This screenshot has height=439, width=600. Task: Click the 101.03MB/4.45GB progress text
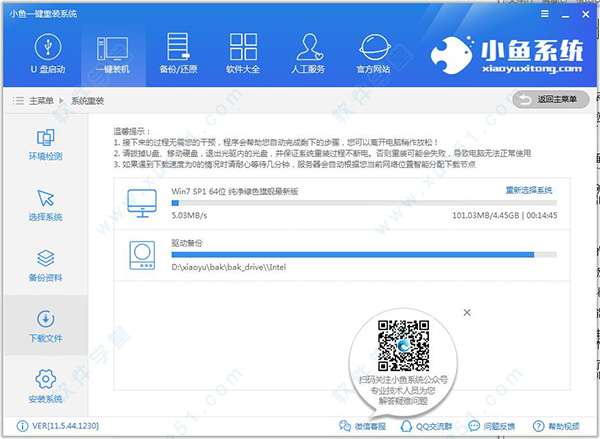pyautogui.click(x=486, y=215)
